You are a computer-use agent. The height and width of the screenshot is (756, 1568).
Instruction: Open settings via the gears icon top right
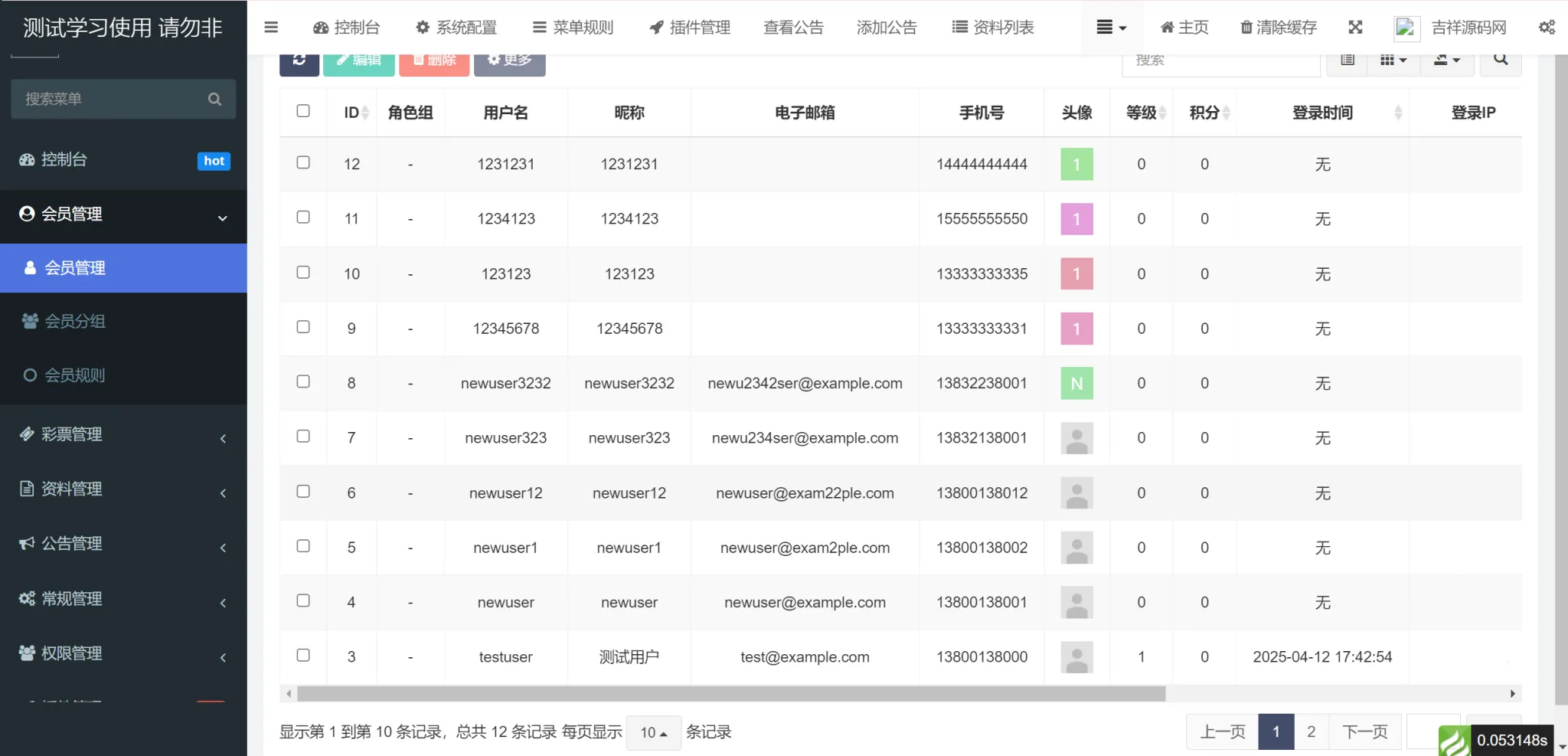(x=1547, y=27)
